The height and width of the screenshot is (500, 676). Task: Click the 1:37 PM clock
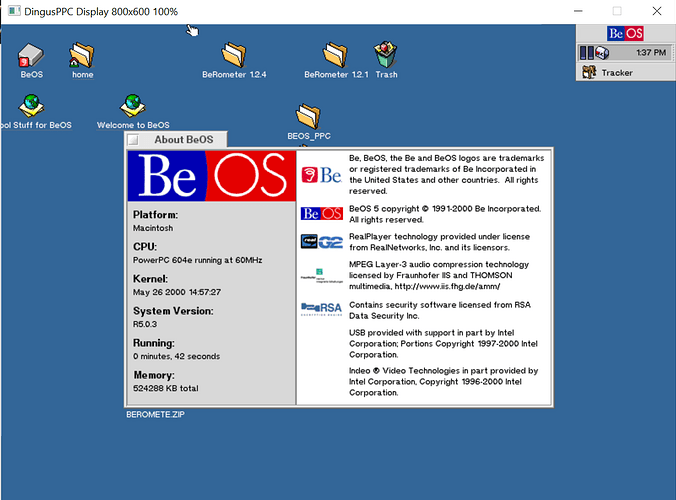tap(651, 53)
